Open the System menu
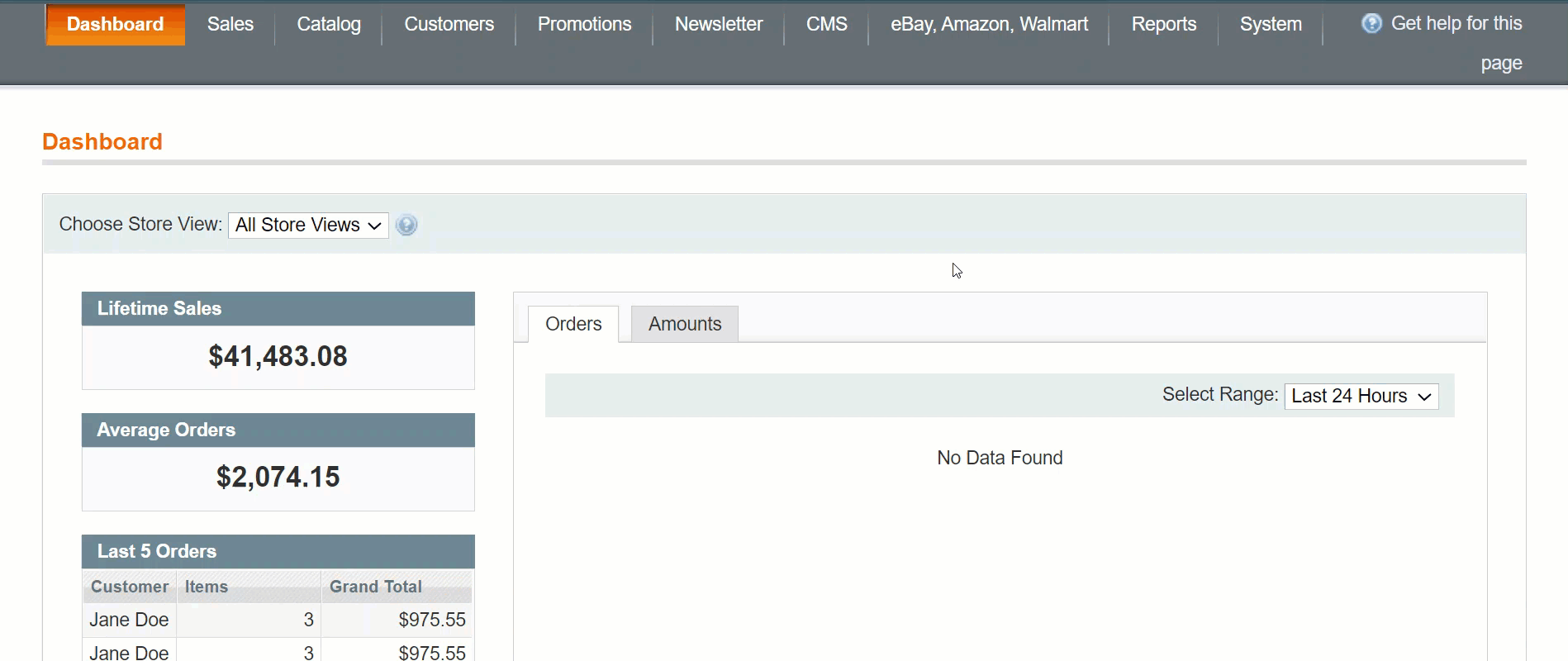Screen dimensions: 1568x661 [x=1270, y=24]
